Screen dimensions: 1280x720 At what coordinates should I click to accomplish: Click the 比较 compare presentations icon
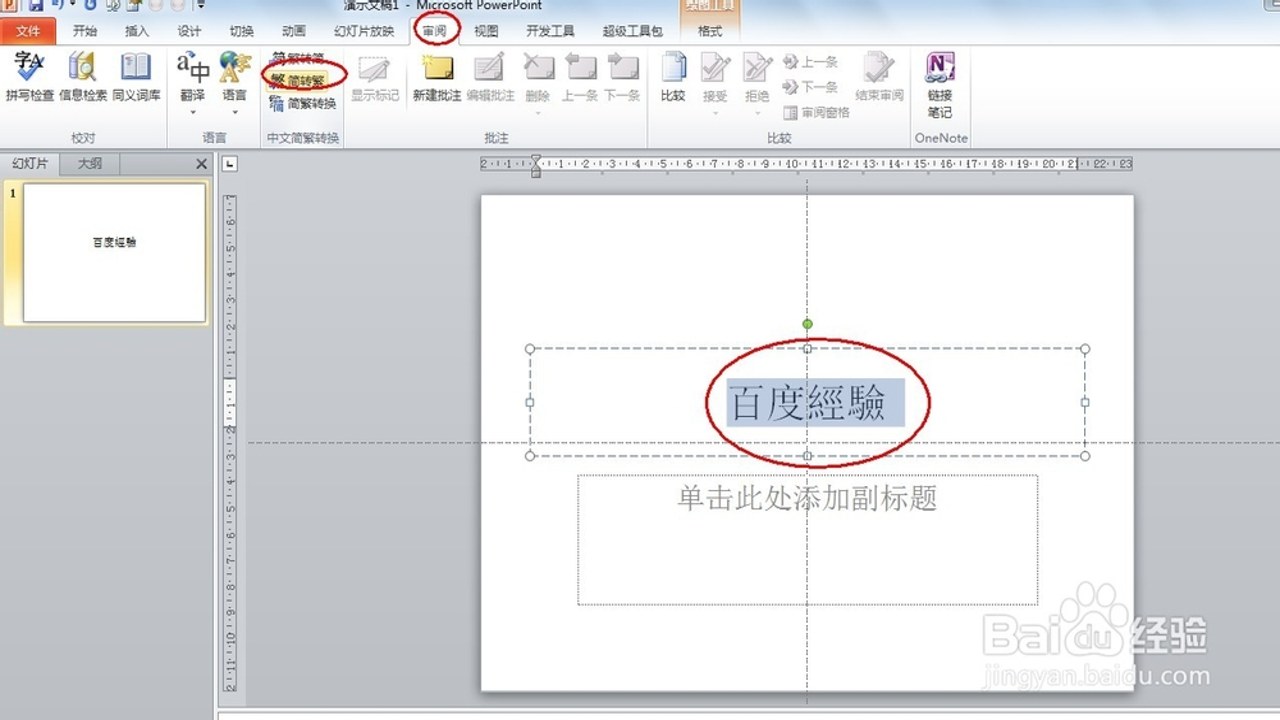coord(673,79)
